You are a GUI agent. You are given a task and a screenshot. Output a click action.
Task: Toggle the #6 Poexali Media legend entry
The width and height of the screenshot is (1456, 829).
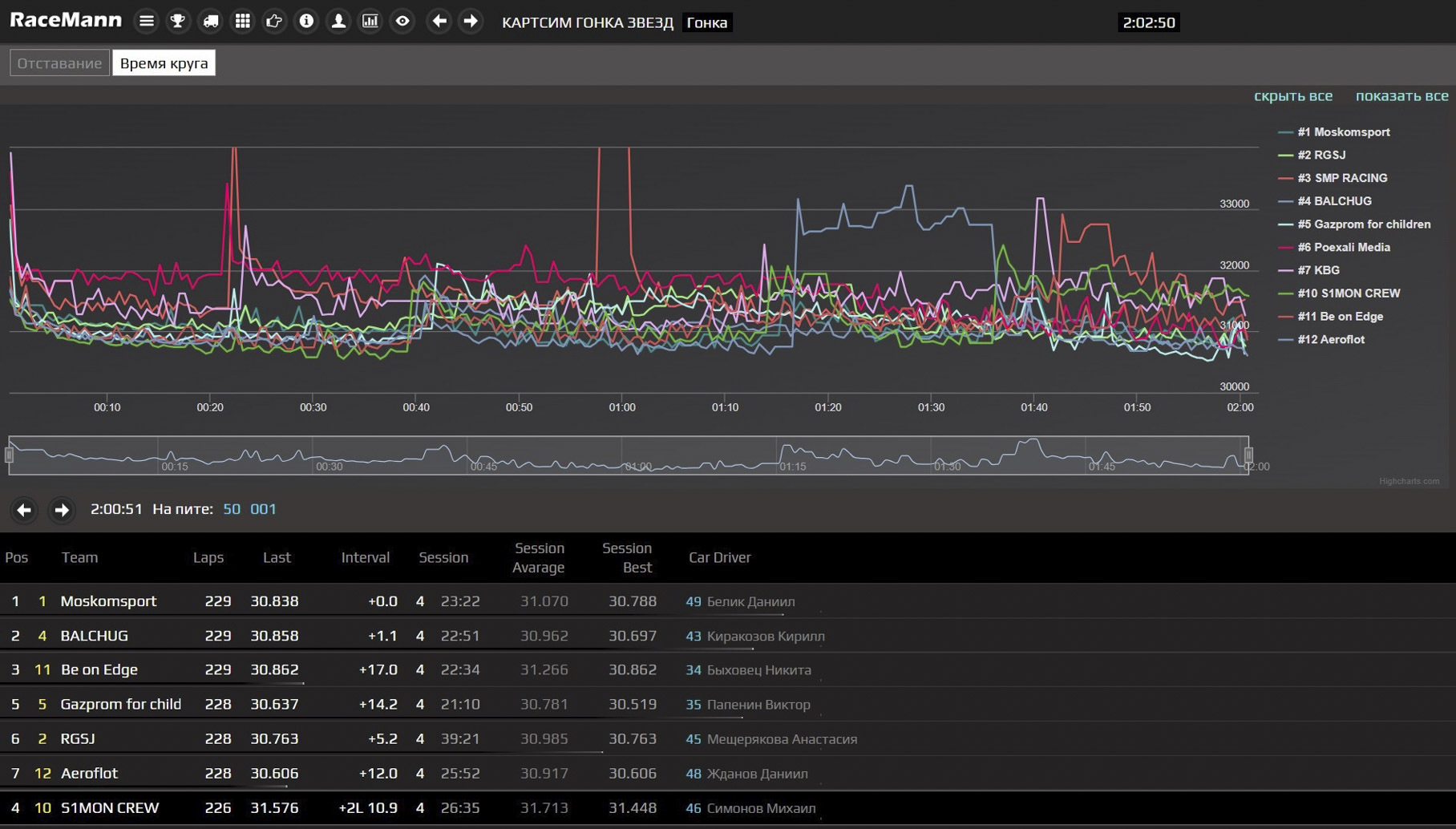click(1343, 248)
